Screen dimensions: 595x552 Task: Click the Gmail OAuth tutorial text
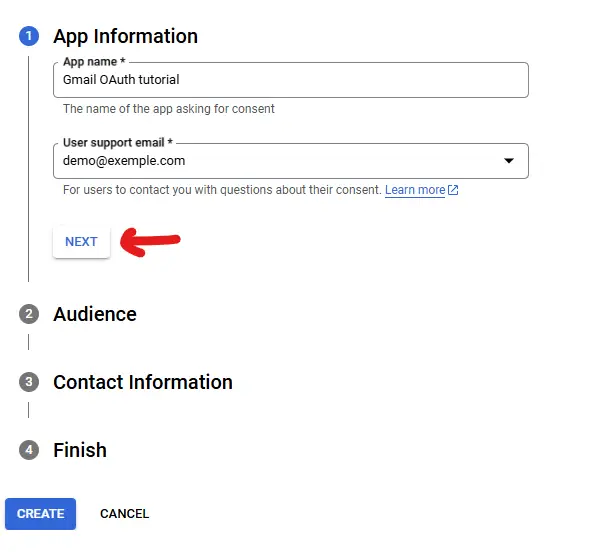(121, 80)
